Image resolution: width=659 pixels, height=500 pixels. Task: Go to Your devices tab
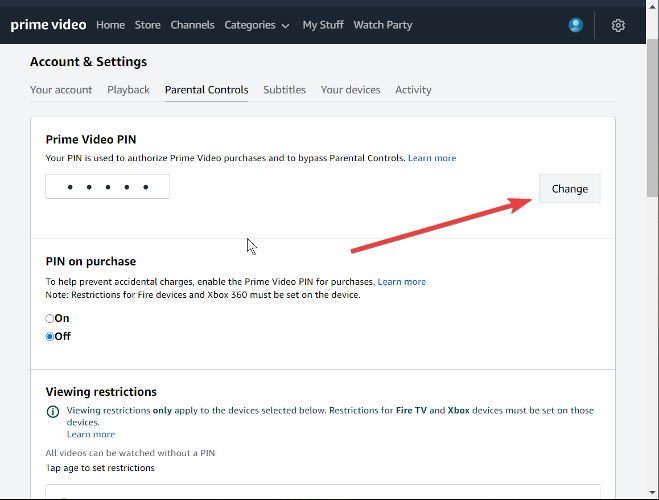pyautogui.click(x=351, y=90)
